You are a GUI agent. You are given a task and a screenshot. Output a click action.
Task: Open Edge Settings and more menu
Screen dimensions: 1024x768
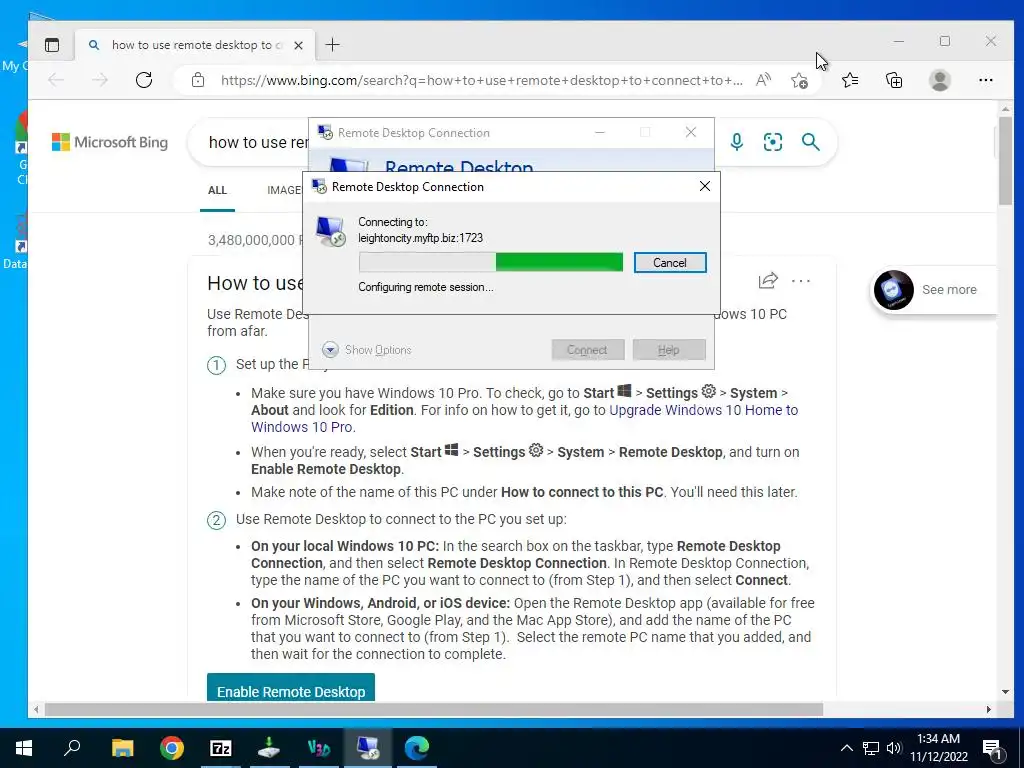pyautogui.click(x=985, y=80)
